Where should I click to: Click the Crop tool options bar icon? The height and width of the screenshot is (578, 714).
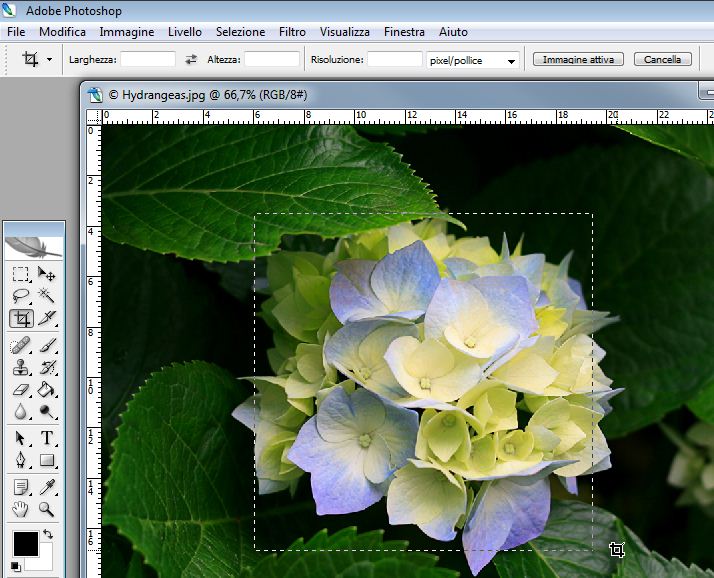tap(31, 59)
